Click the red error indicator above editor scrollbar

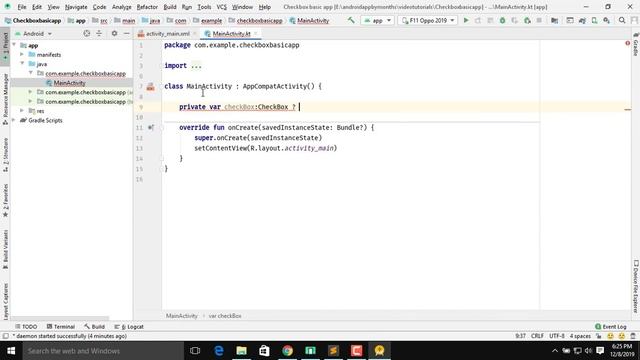click(x=627, y=43)
